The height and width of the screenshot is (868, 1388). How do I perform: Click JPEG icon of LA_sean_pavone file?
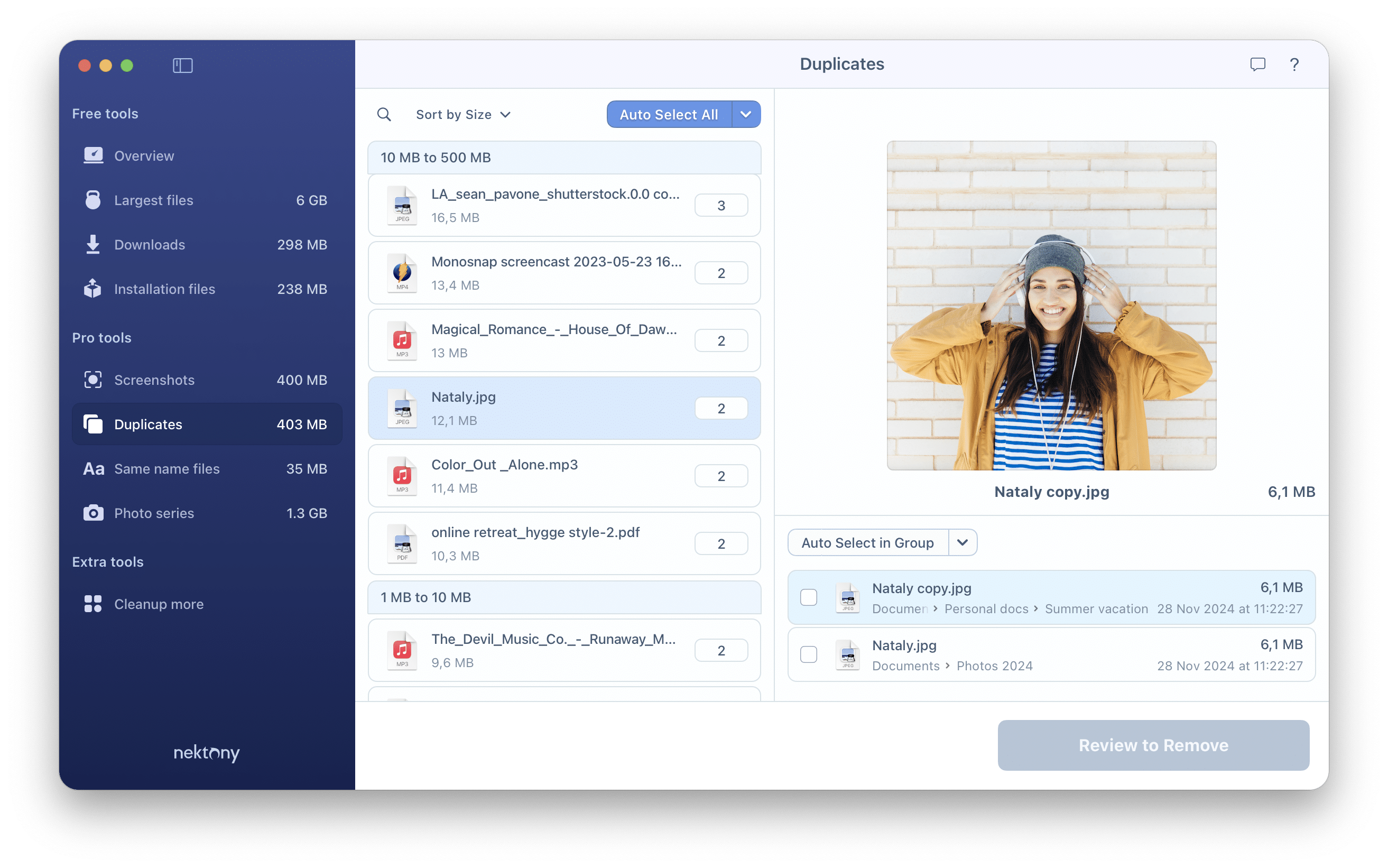coord(402,206)
